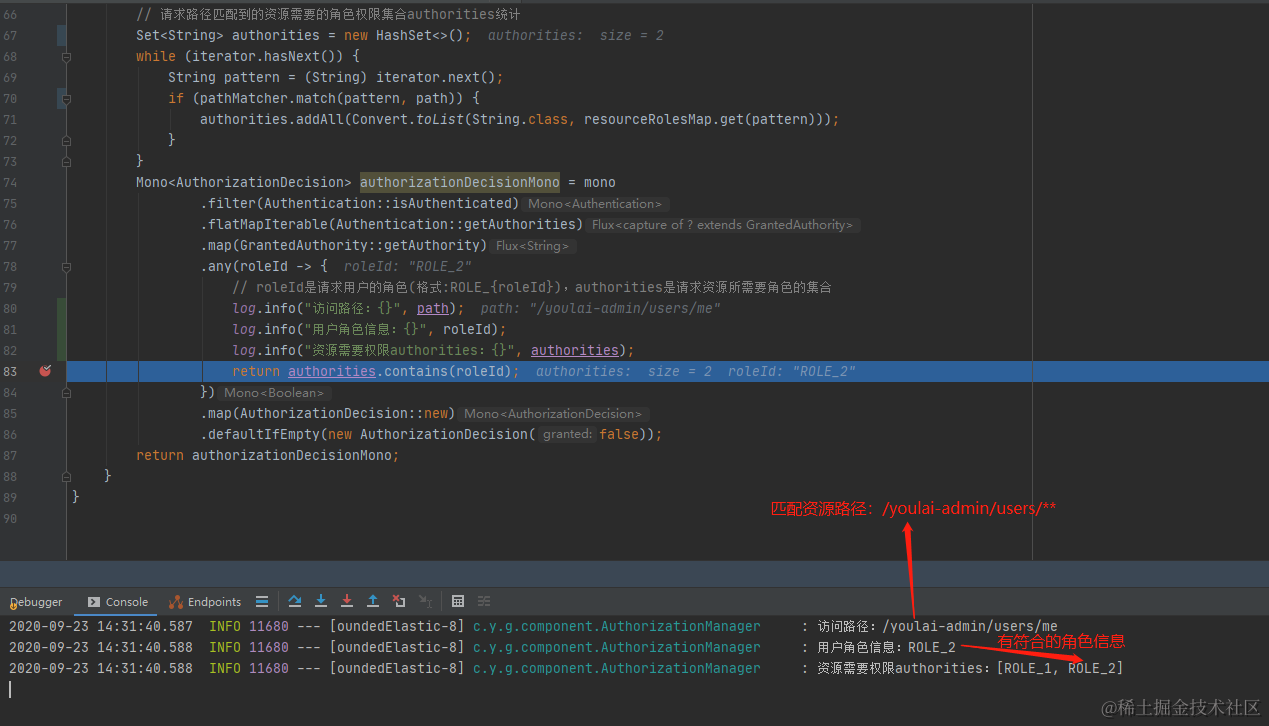Open the Endpoints tab
Image resolution: width=1269 pixels, height=726 pixels.
[x=205, y=602]
